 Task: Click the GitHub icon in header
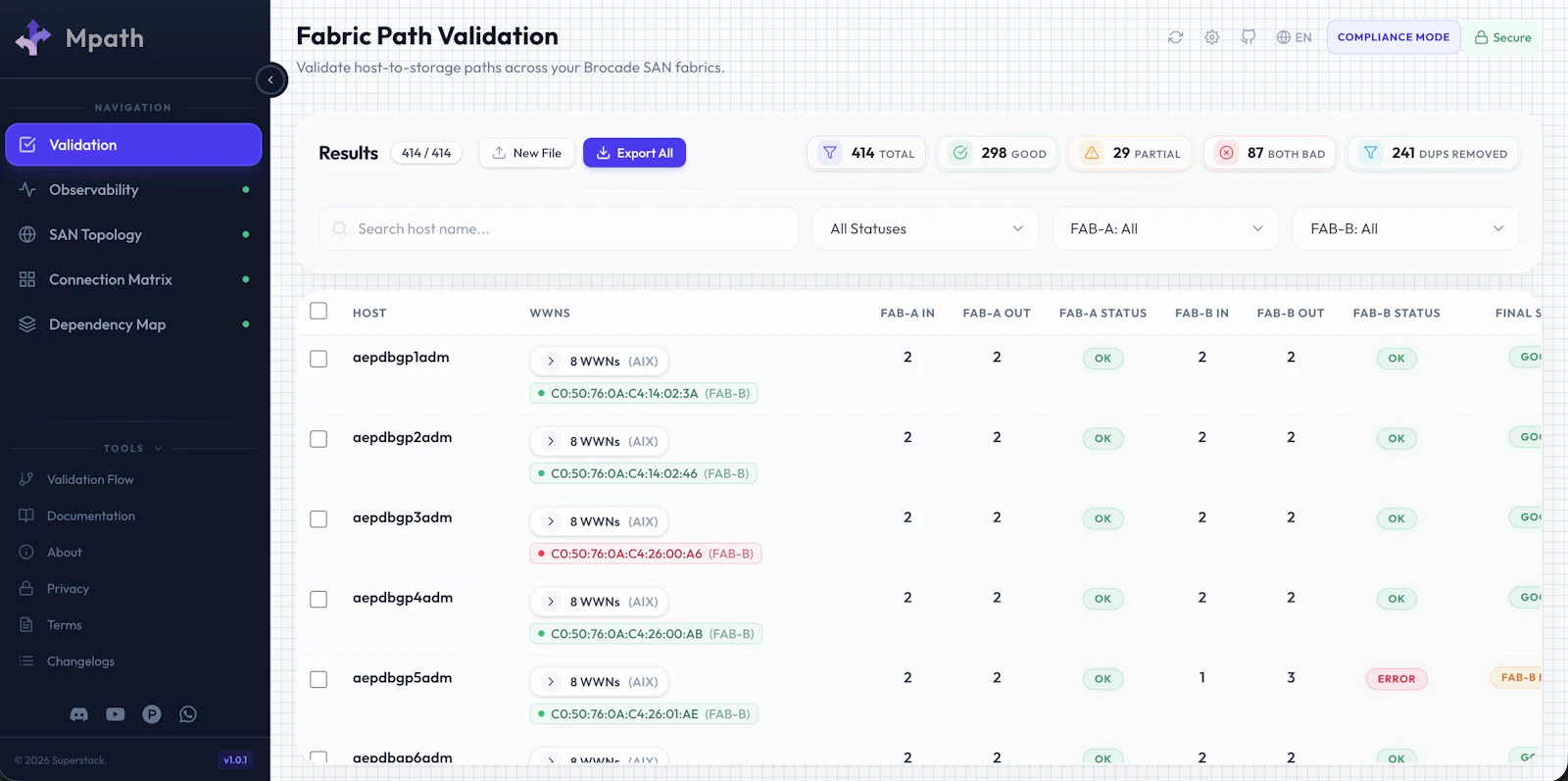(x=1249, y=37)
